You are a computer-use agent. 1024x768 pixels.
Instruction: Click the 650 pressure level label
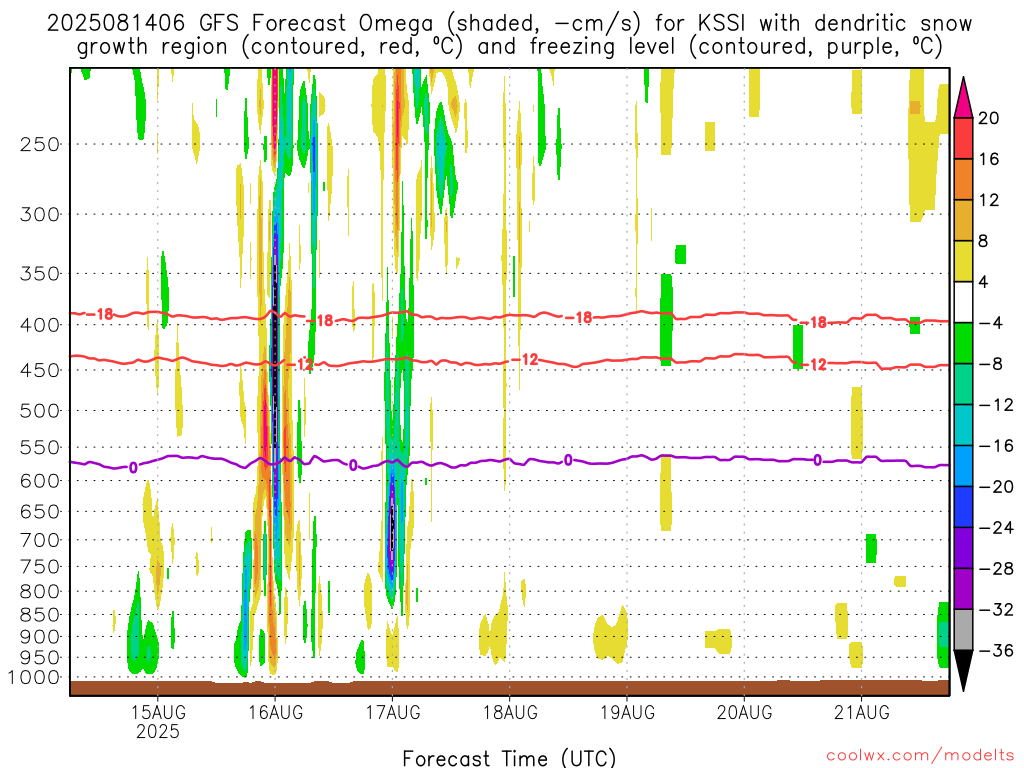(40, 511)
